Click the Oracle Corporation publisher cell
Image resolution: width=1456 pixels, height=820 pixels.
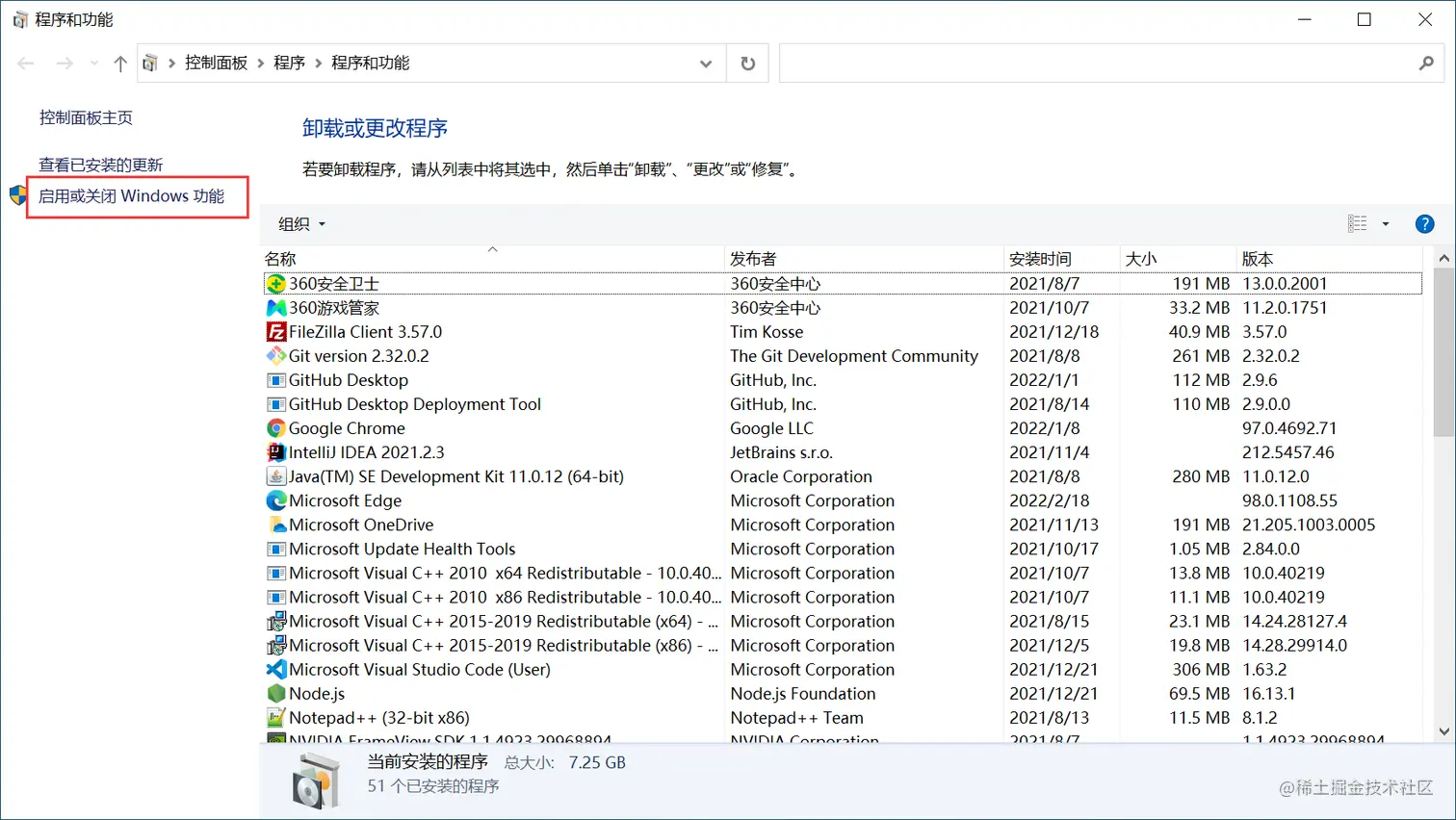click(x=801, y=476)
